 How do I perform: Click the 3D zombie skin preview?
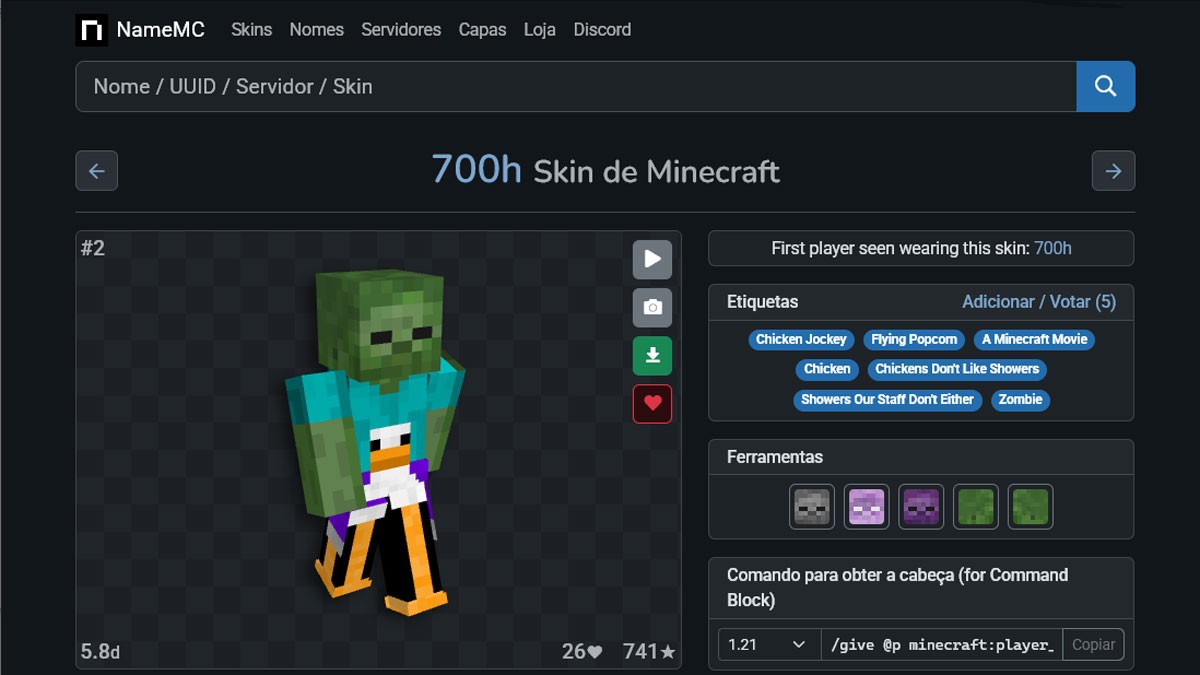coord(375,440)
